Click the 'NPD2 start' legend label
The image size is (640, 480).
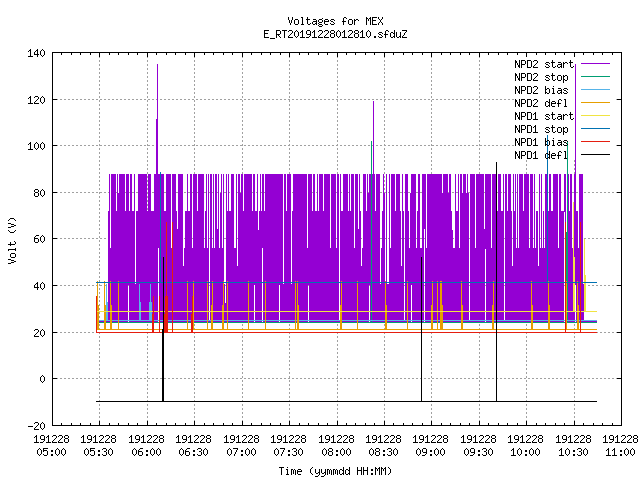coord(544,64)
